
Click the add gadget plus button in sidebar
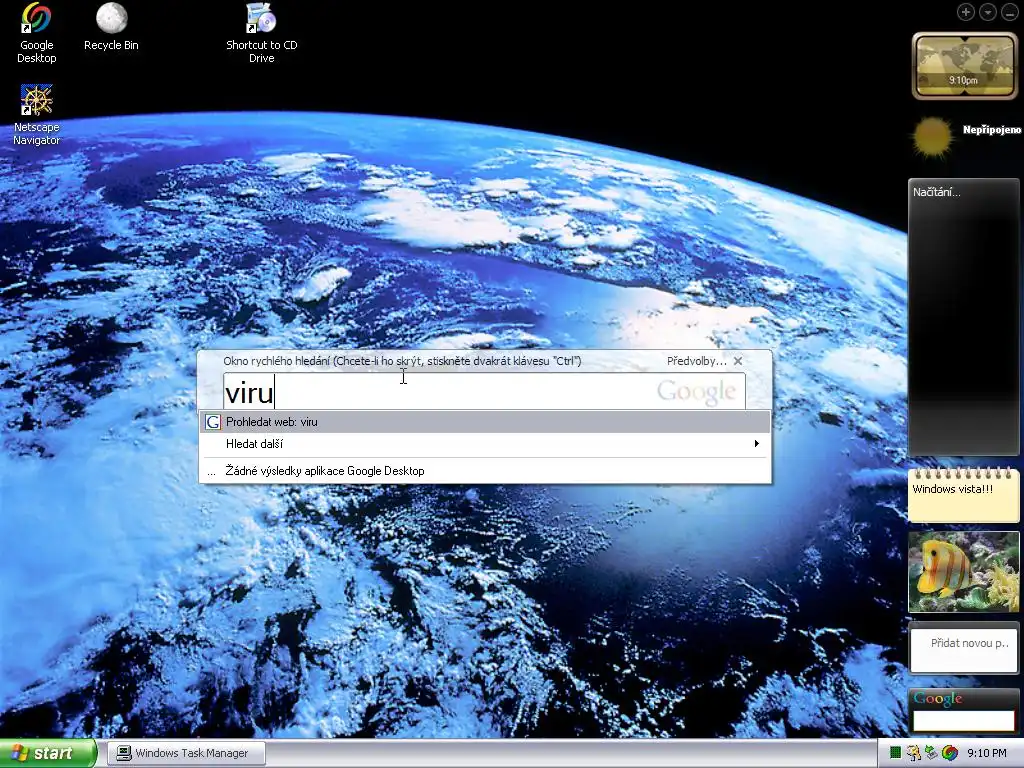pyautogui.click(x=965, y=12)
